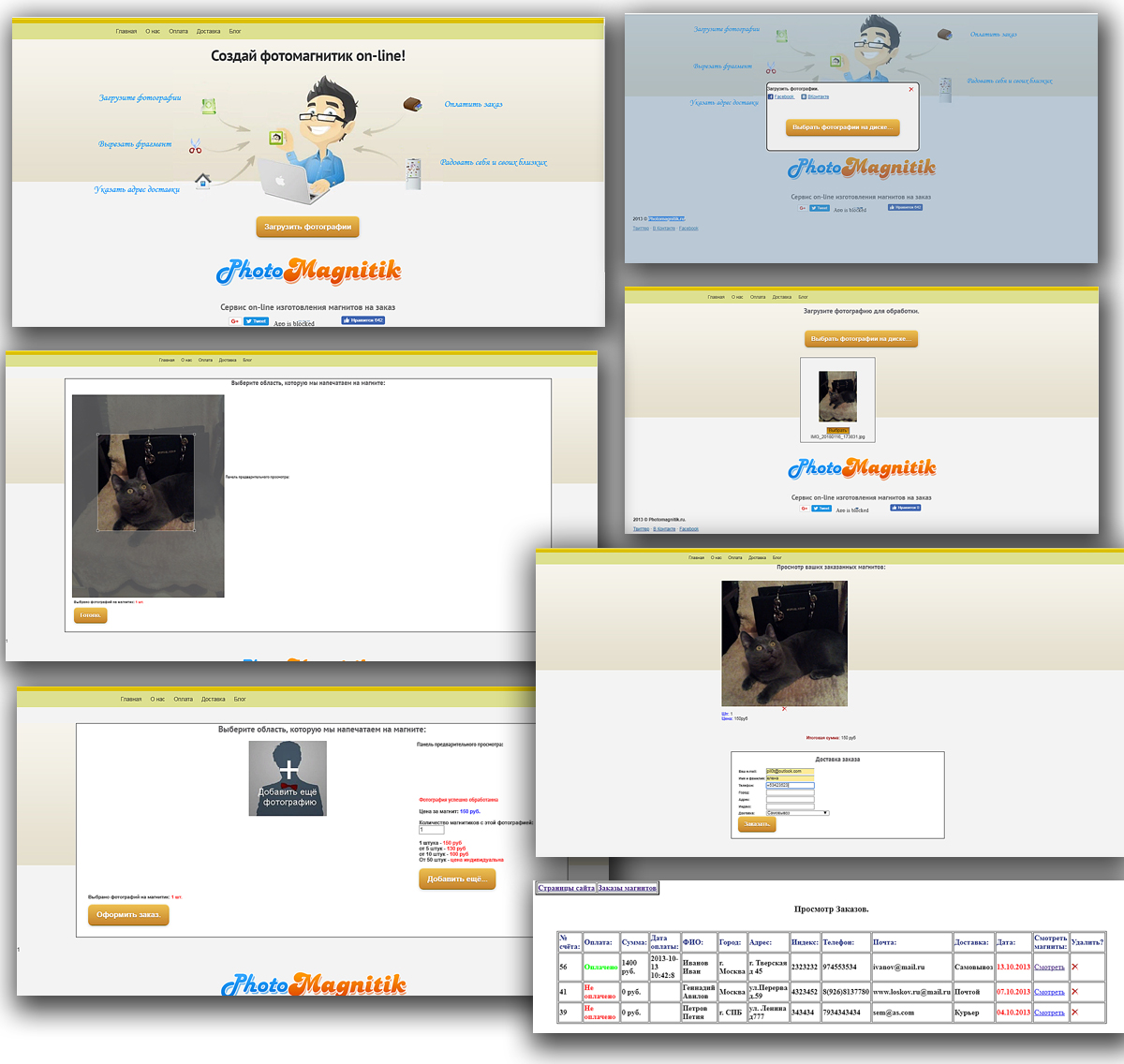Click the 'Заказать.' button in the delivery form
1124x1064 pixels.
(x=757, y=823)
